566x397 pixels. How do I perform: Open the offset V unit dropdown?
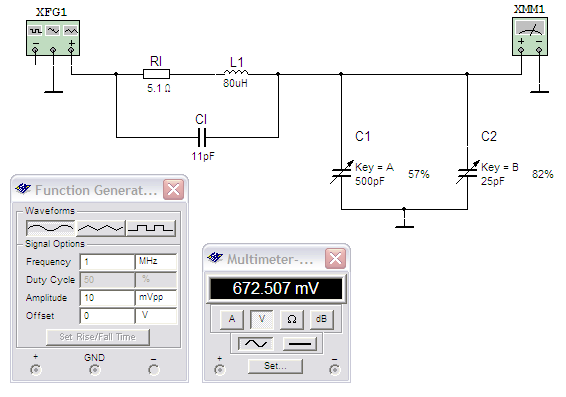(x=156, y=316)
